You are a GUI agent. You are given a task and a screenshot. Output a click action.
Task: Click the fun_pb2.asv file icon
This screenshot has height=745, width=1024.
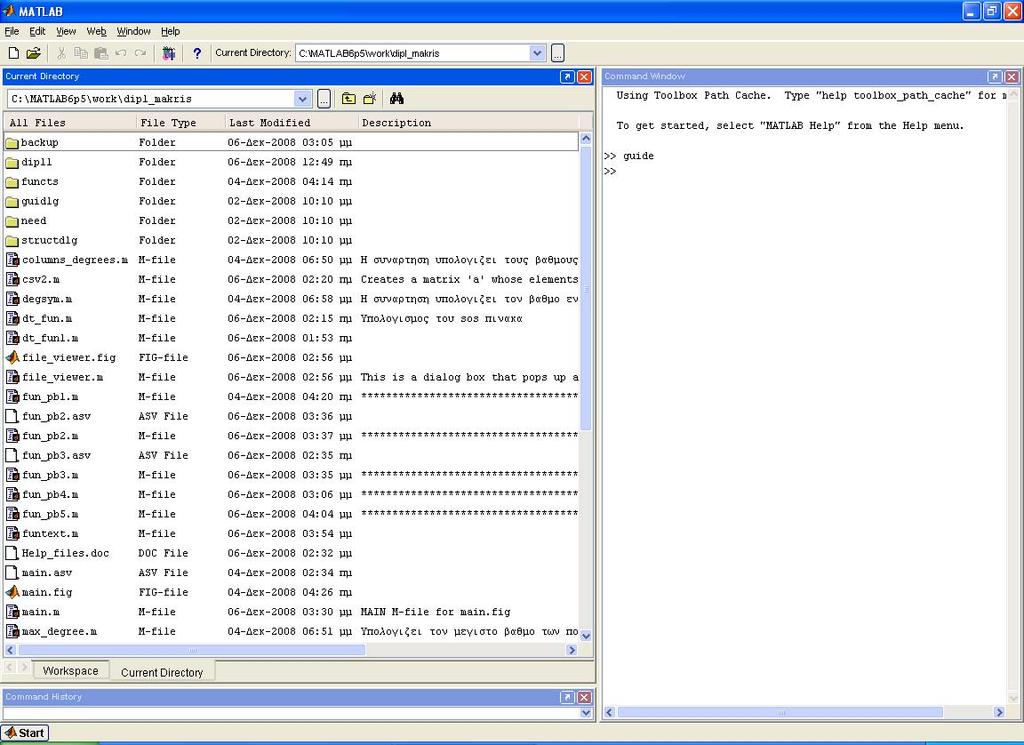[x=12, y=416]
